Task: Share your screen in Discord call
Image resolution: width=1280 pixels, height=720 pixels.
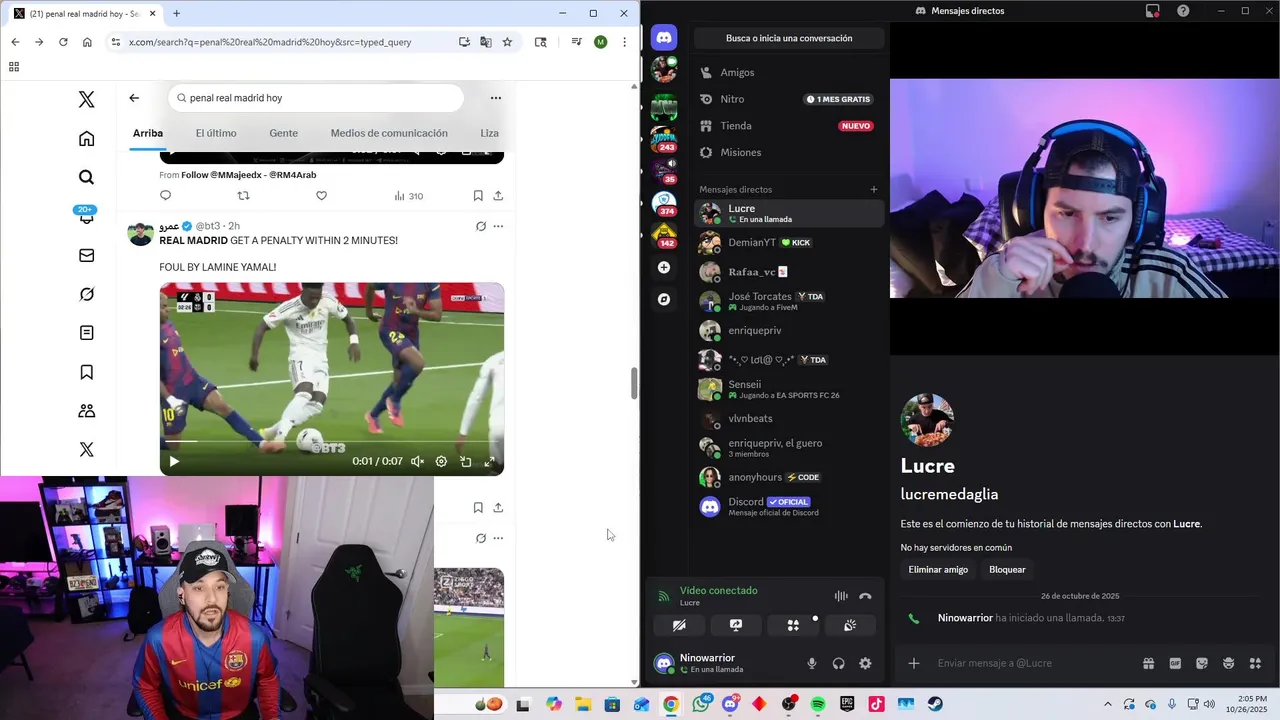Action: 736,625
